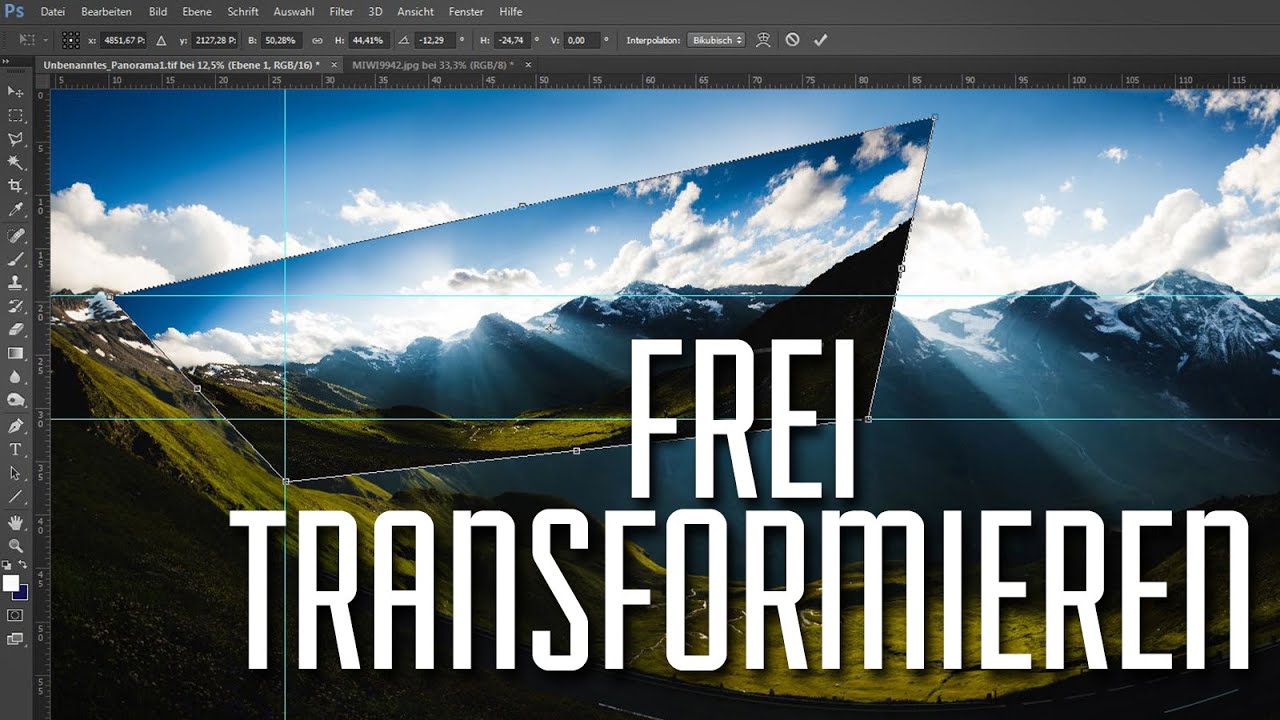Close the Unbenanntes_Panorama1.tif document tab

click(332, 64)
